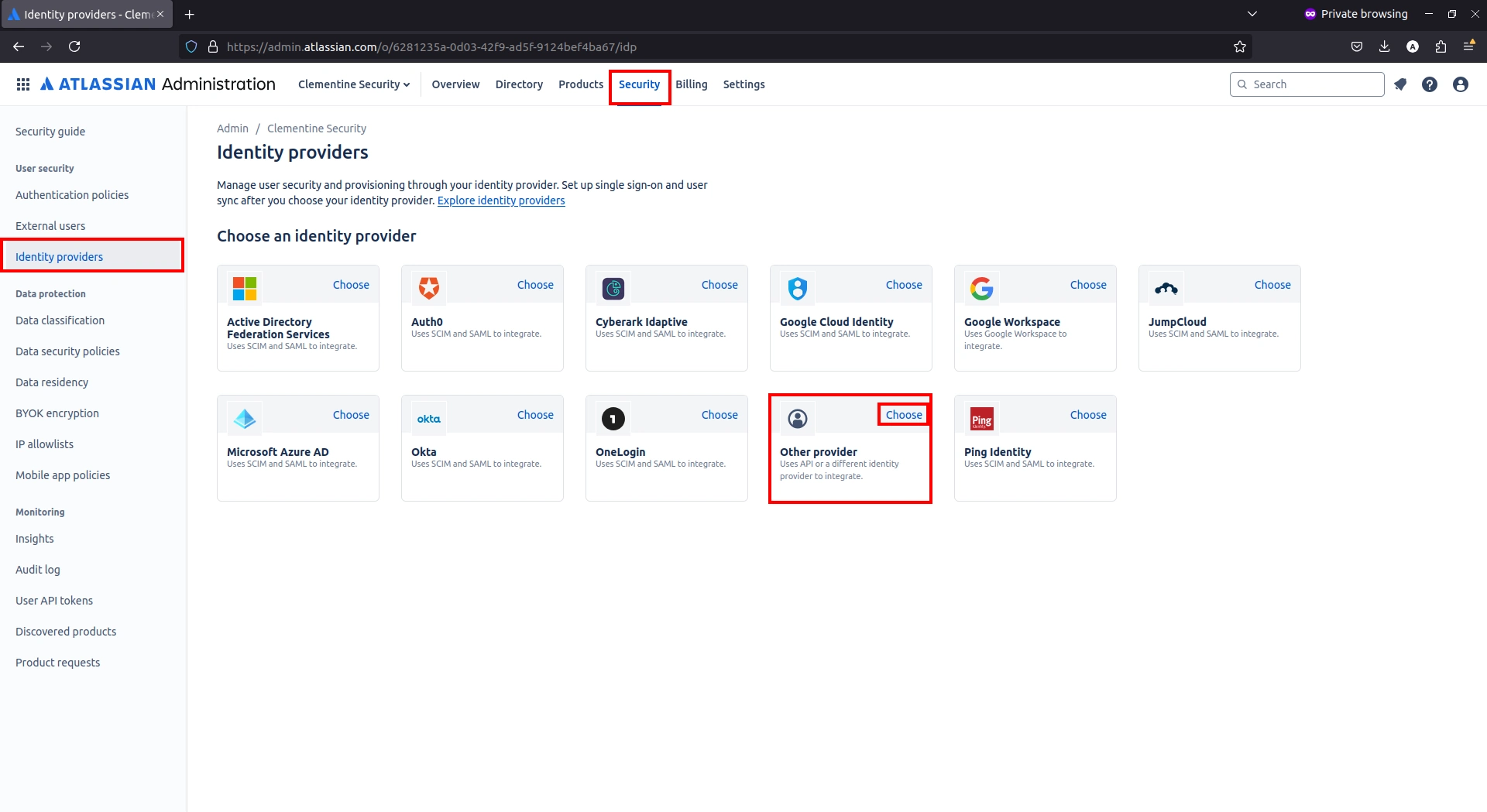Image resolution: width=1487 pixels, height=812 pixels.
Task: Click inside the admin Search field
Action: 1309,84
